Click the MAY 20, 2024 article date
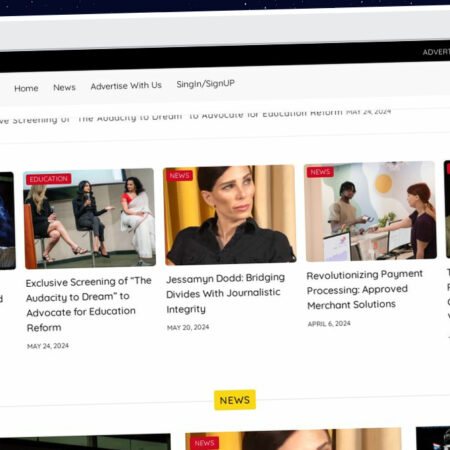Image resolution: width=450 pixels, height=450 pixels. click(x=188, y=327)
